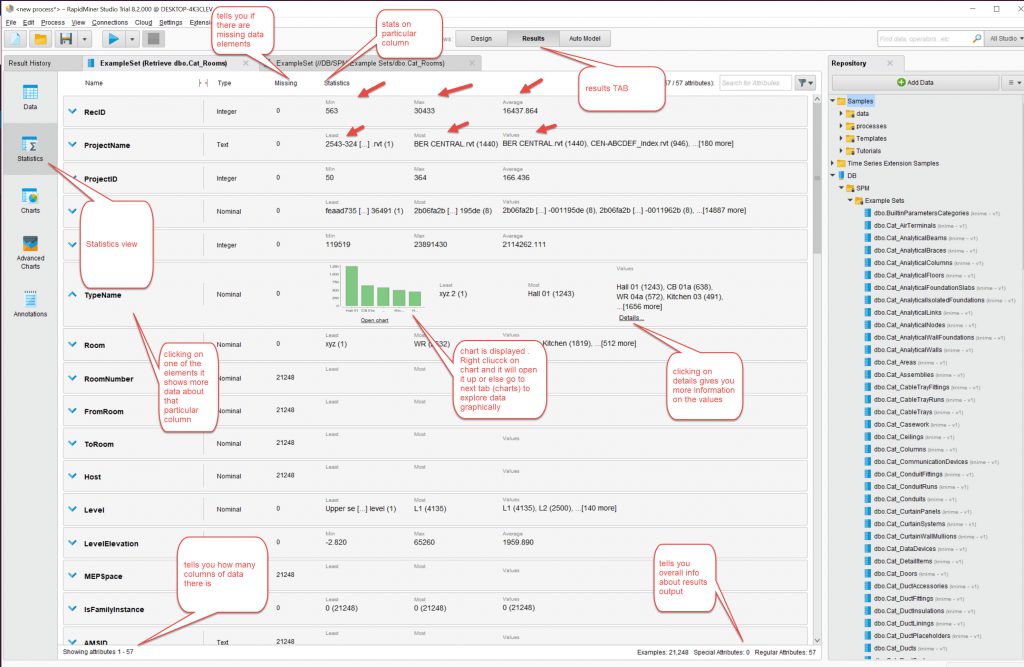Click the Details link under TypeName values

[630, 317]
